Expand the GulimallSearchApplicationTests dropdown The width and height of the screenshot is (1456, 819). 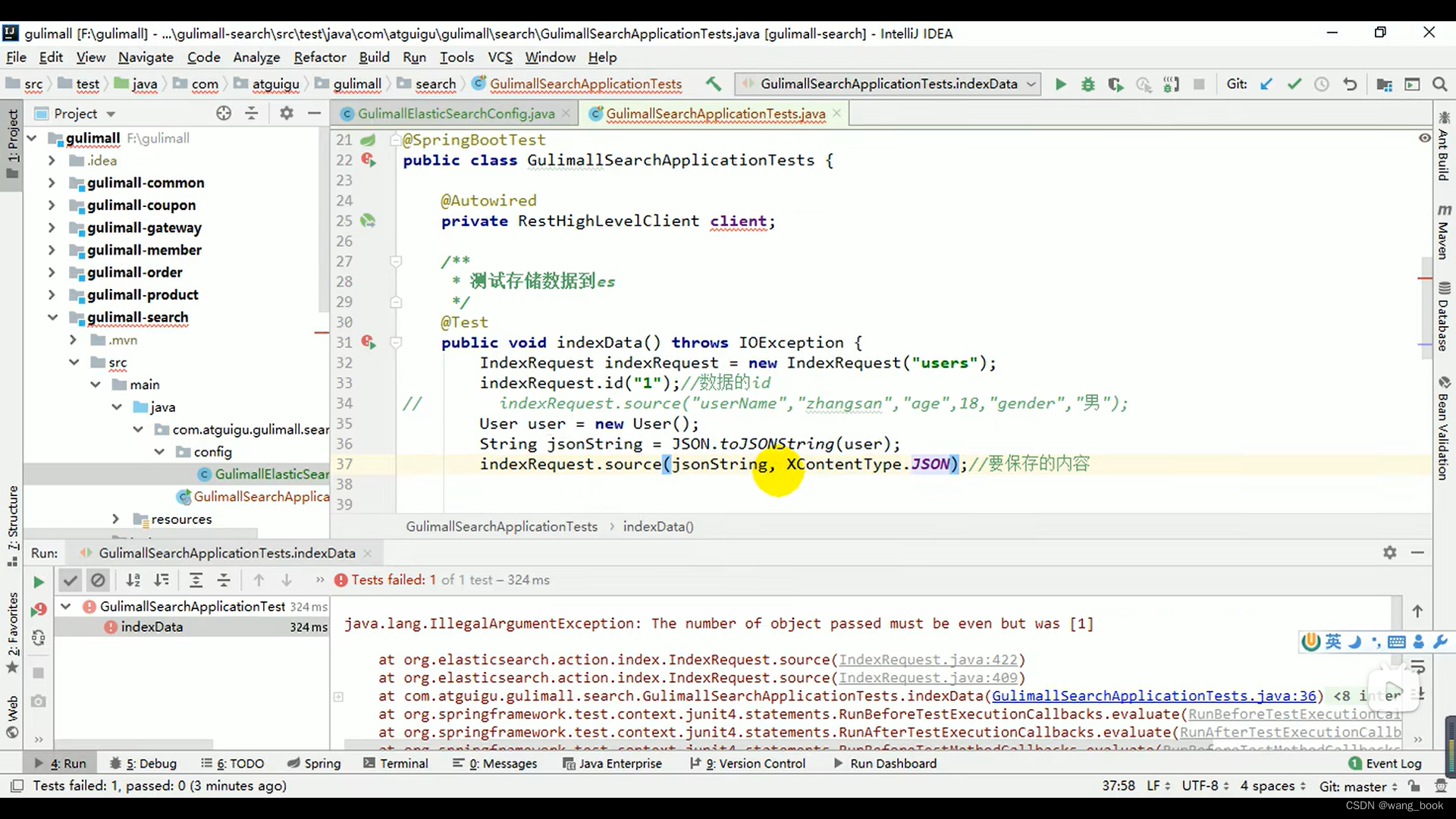[1031, 84]
